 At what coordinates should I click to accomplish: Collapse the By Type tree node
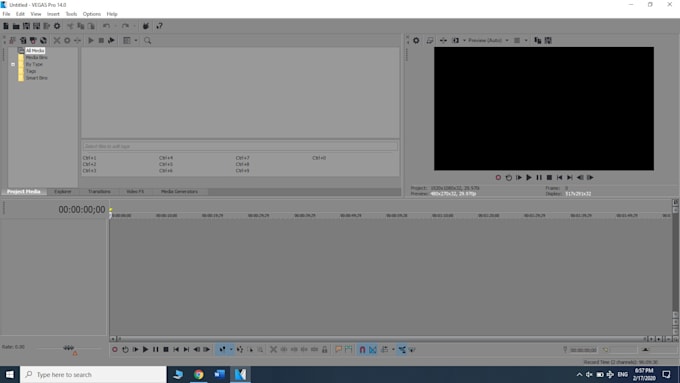click(13, 64)
